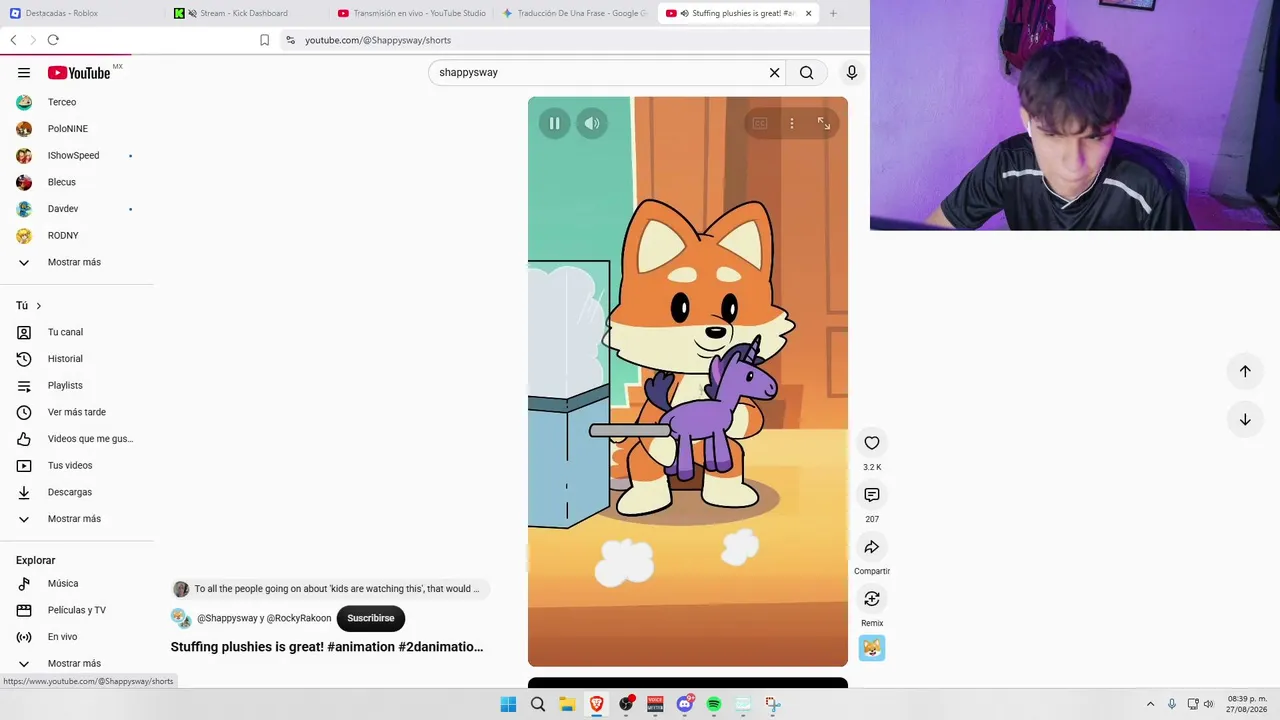Toggle captions on the Short
Image resolution: width=1280 pixels, height=720 pixels.
pyautogui.click(x=760, y=123)
